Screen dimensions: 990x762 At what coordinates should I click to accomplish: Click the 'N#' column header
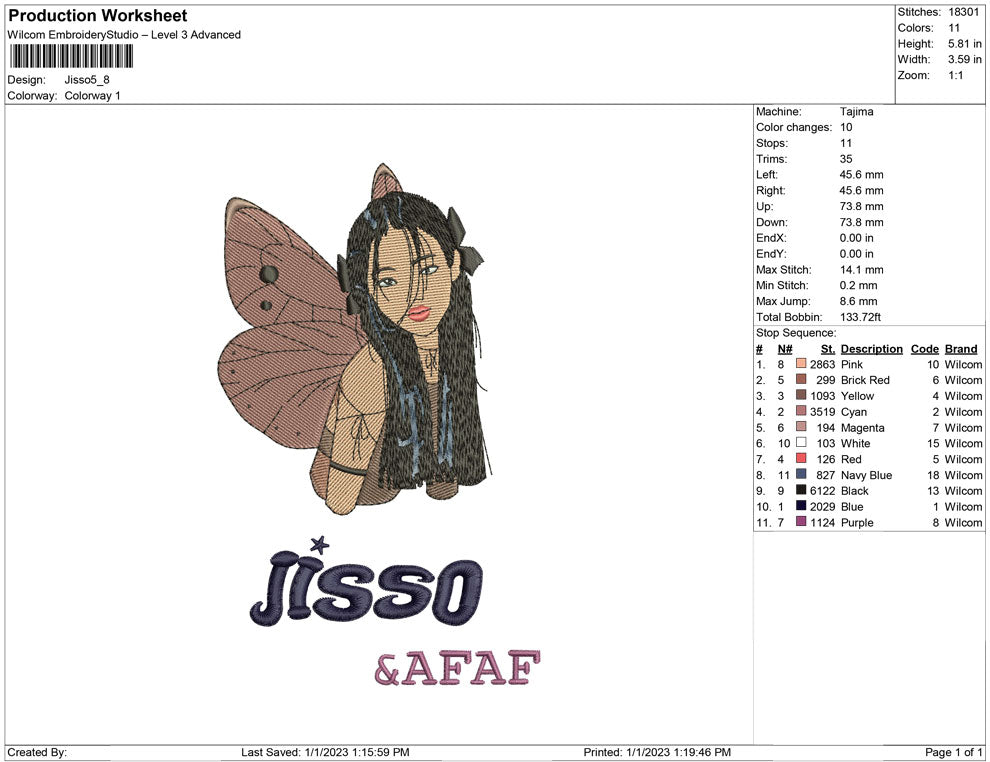[785, 349]
